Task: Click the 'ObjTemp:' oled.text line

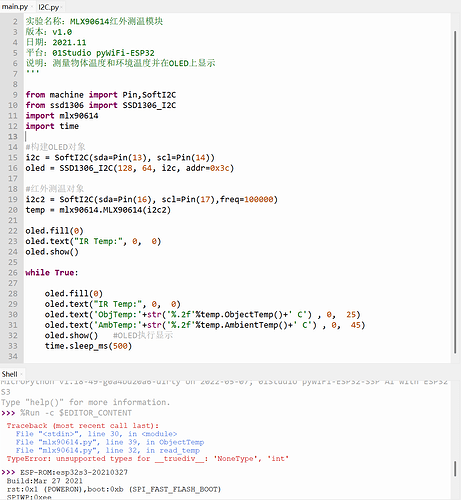Action: pyautogui.click(x=202, y=315)
